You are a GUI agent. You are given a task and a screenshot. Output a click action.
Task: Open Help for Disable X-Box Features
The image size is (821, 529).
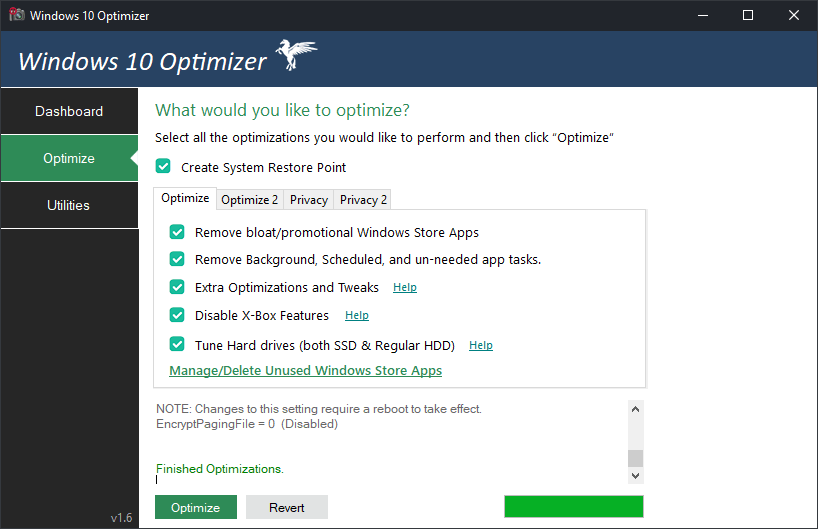(357, 315)
